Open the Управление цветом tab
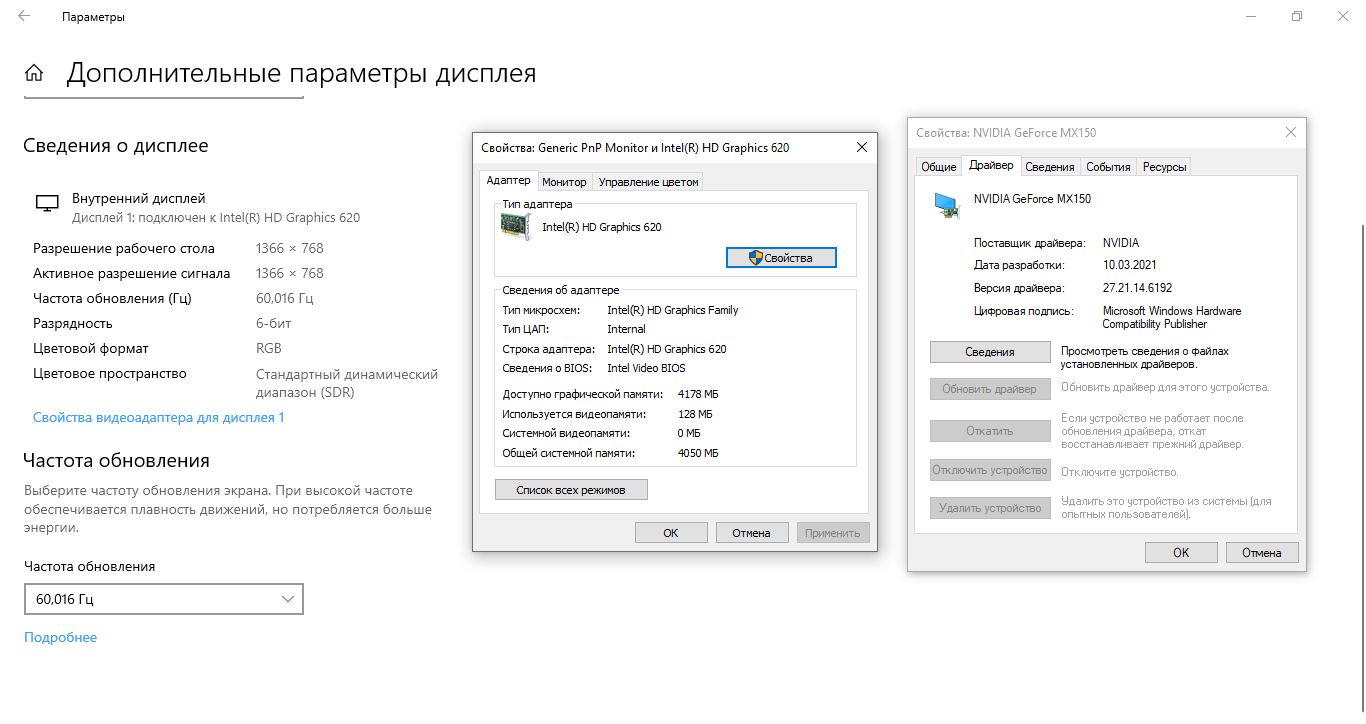The height and width of the screenshot is (724, 1366). point(648,182)
